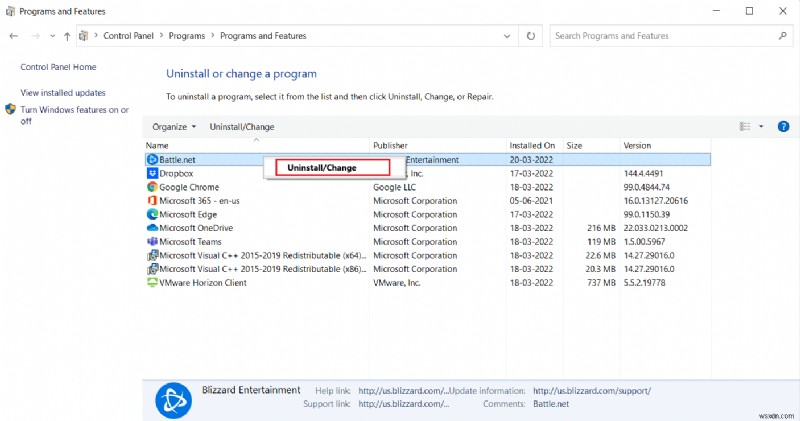The width and height of the screenshot is (800, 421).
Task: Select the Microsoft Teams entry
Action: click(x=190, y=242)
